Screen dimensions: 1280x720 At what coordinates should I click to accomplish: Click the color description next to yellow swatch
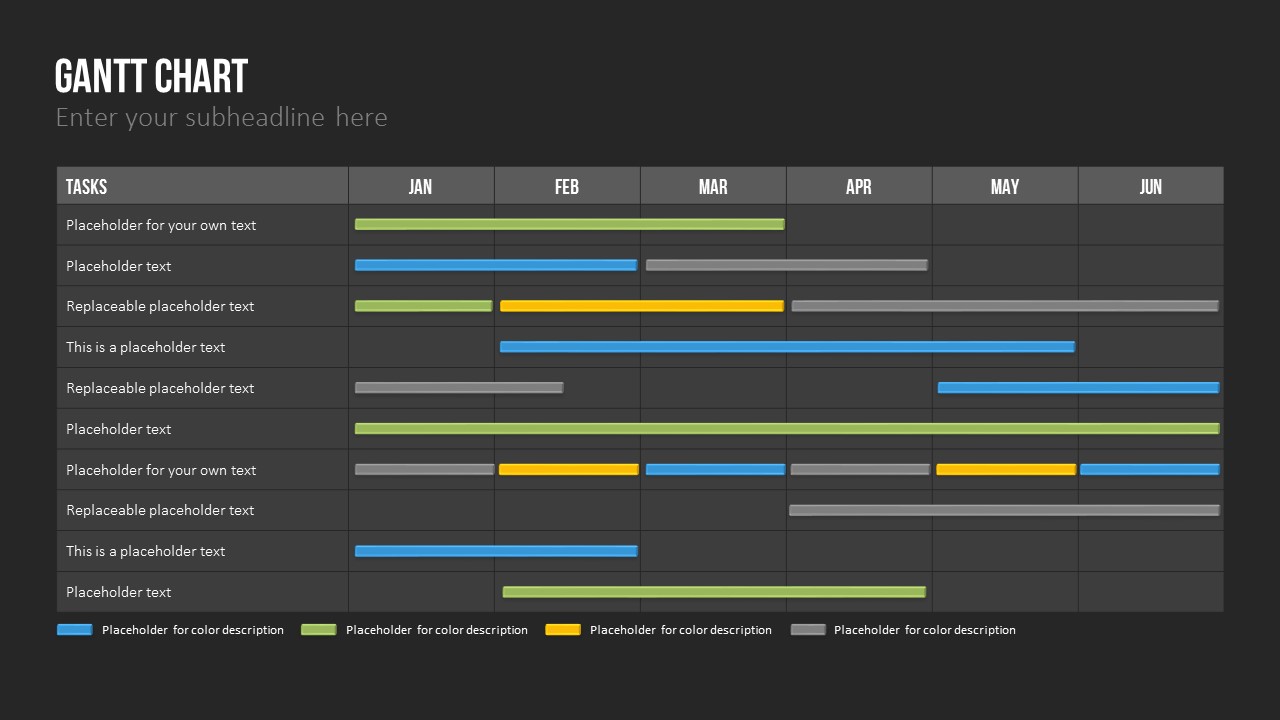coord(681,630)
